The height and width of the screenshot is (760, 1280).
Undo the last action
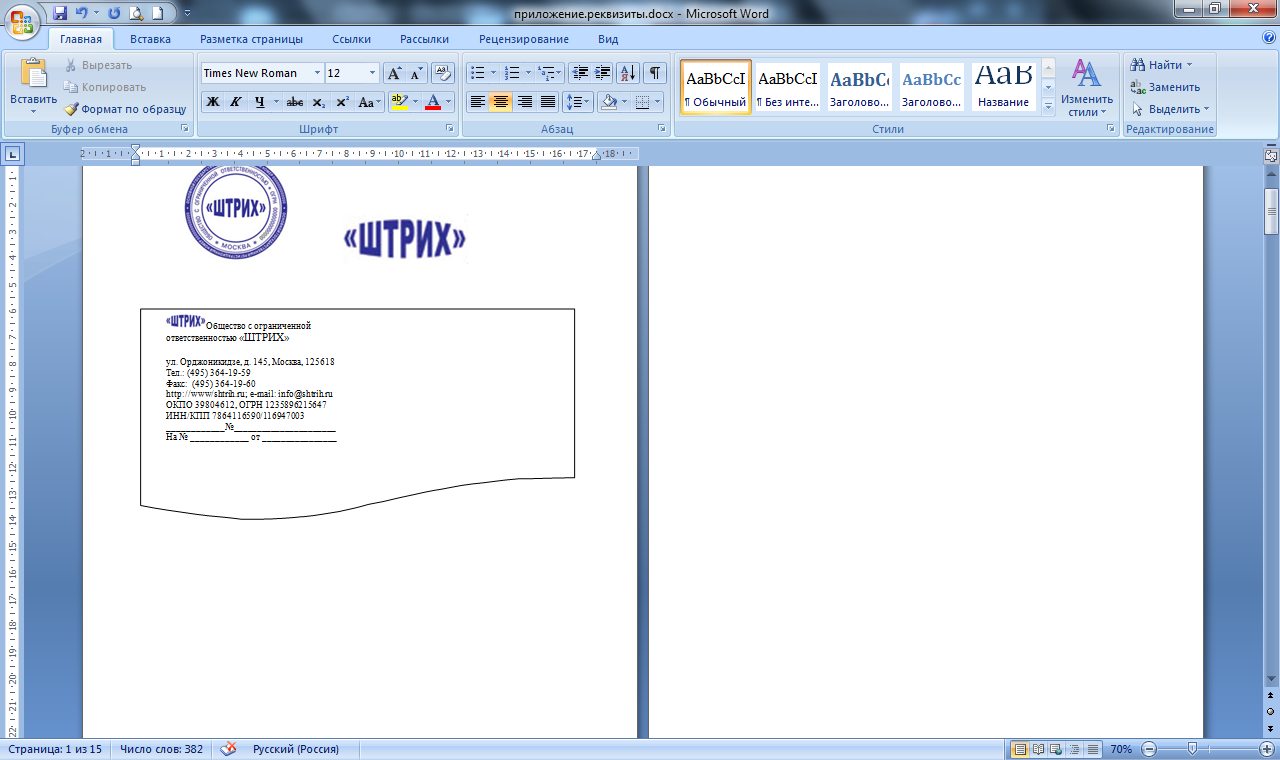[82, 14]
